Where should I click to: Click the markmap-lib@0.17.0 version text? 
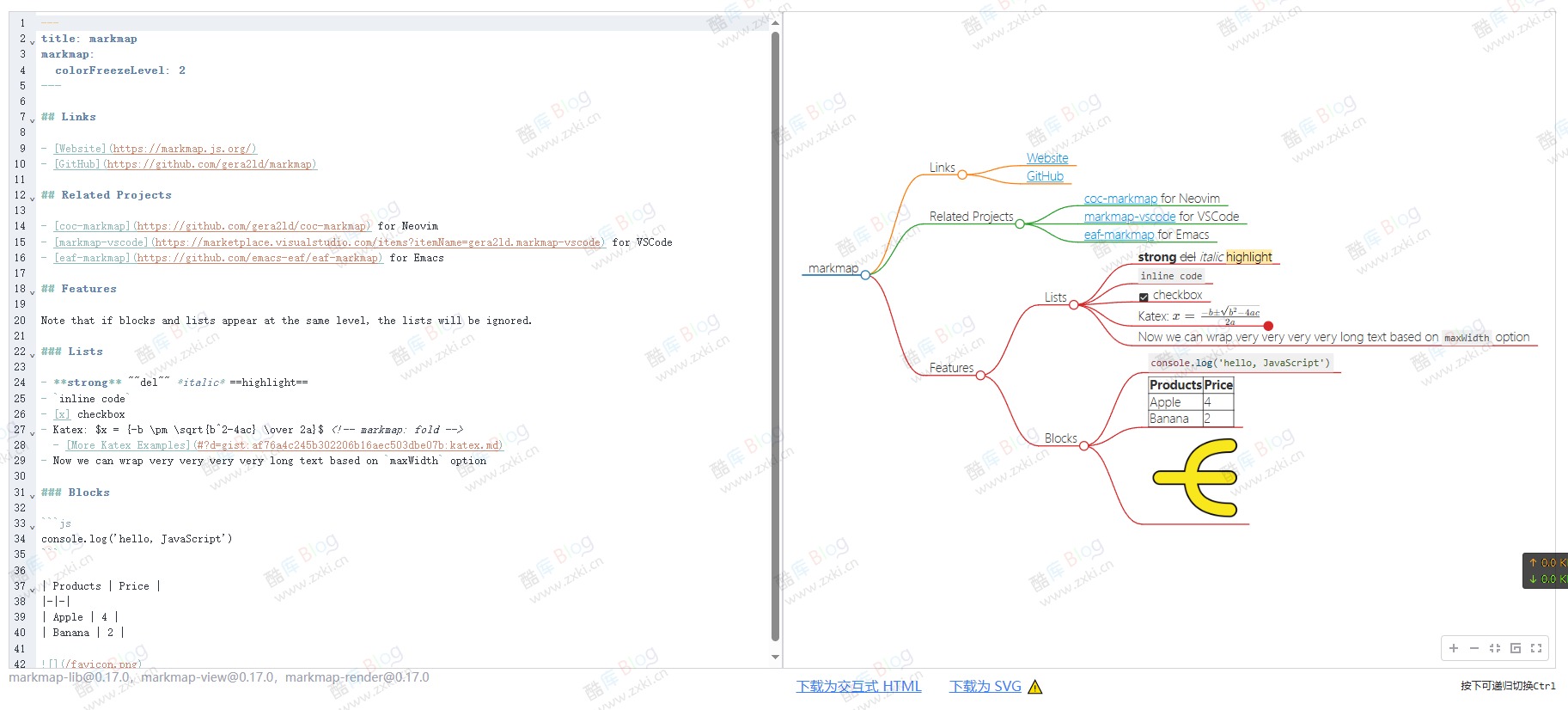click(x=69, y=677)
